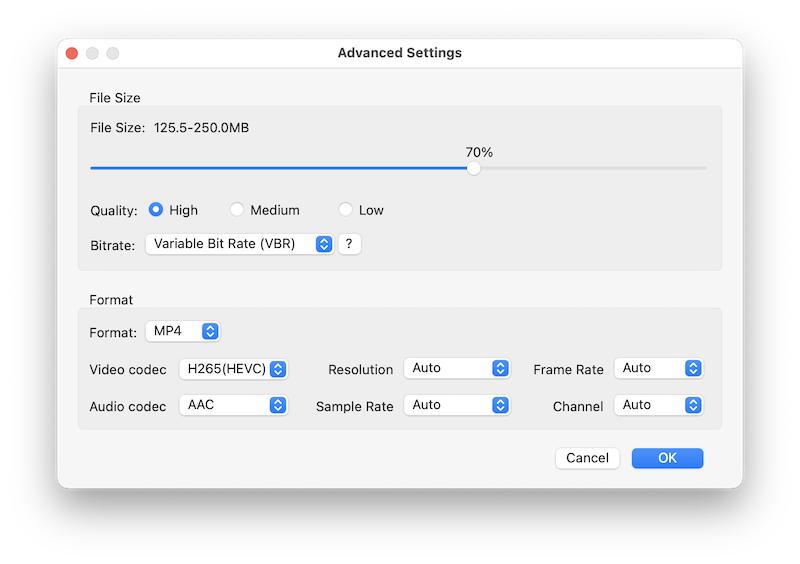This screenshot has height=564, width=800.
Task: Click the unfilled gray slider track beyond 70%
Action: [593, 168]
